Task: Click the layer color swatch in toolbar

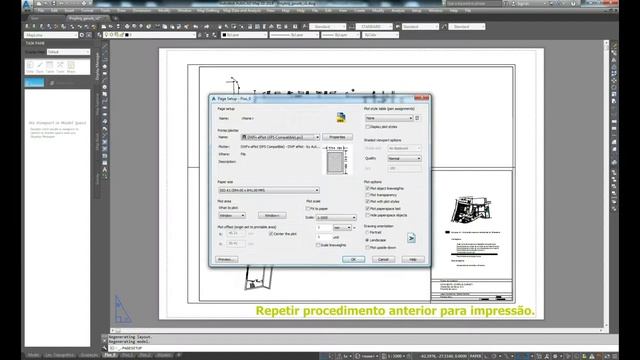Action: [x=127, y=35]
